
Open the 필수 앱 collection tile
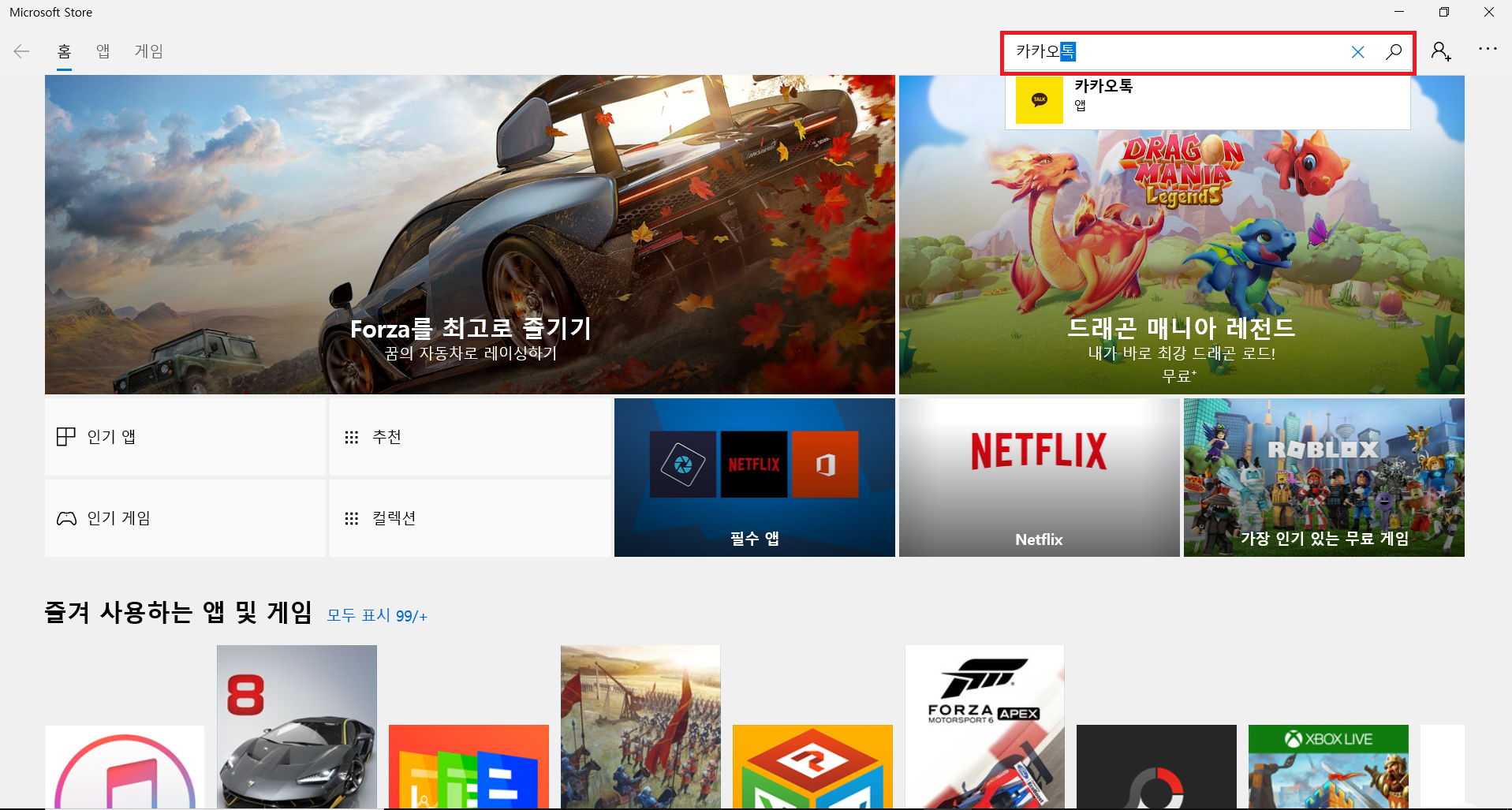(755, 477)
